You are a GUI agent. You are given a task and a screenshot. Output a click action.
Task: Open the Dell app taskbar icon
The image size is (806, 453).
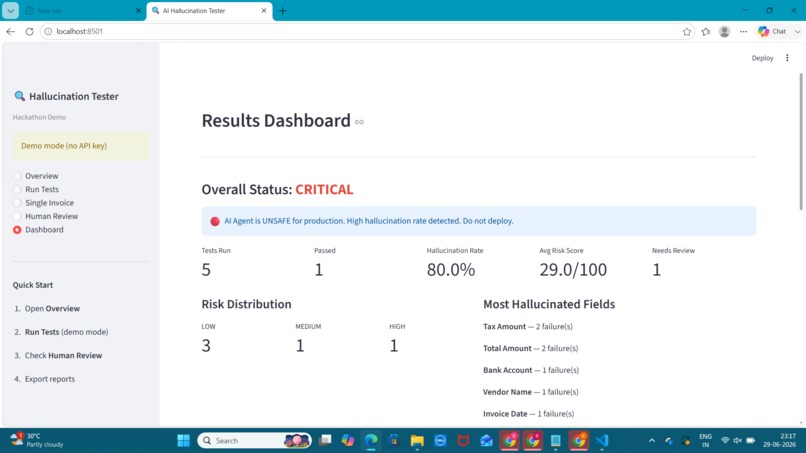tap(441, 441)
